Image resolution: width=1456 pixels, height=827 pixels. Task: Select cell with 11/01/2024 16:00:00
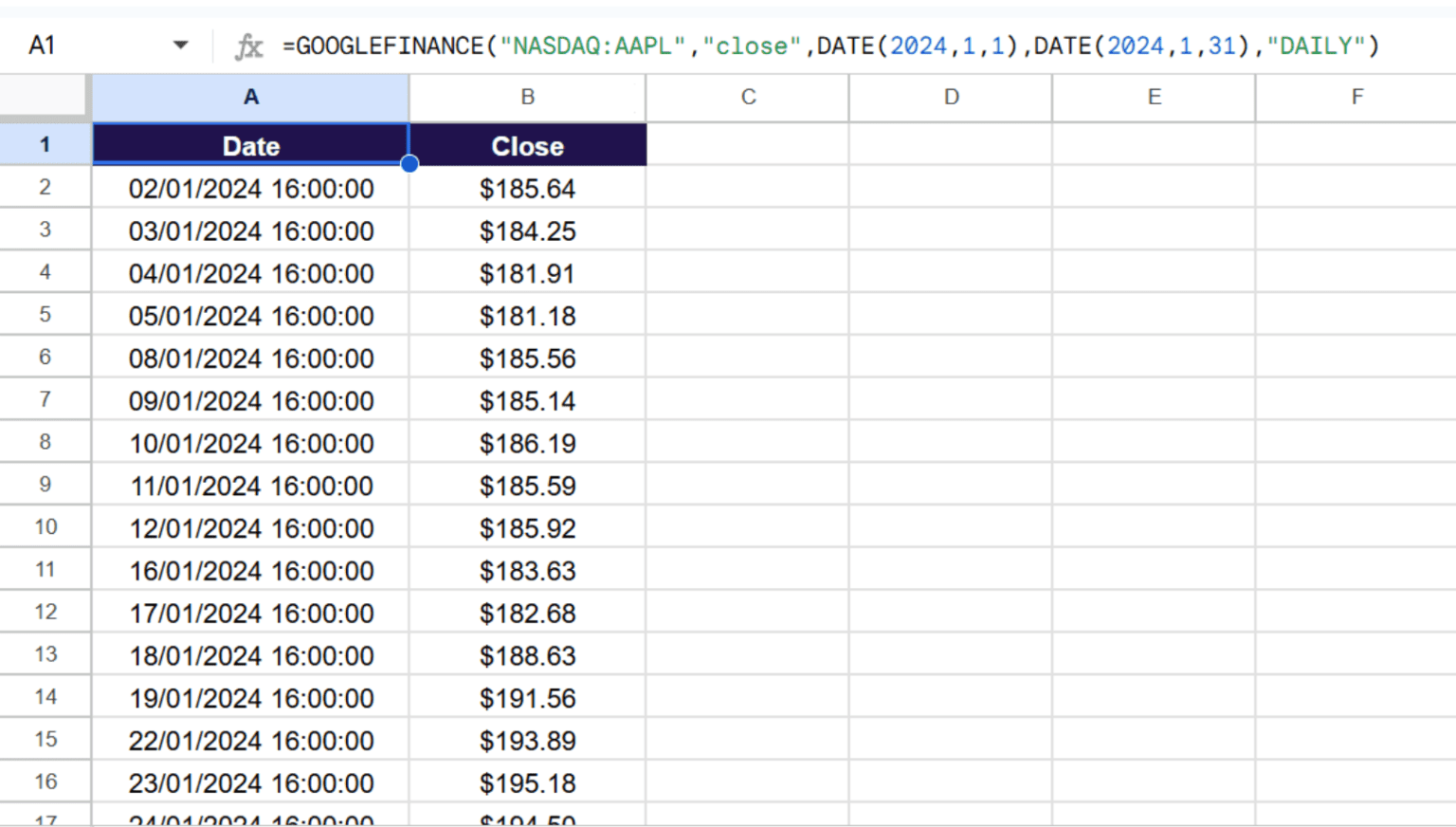[250, 486]
